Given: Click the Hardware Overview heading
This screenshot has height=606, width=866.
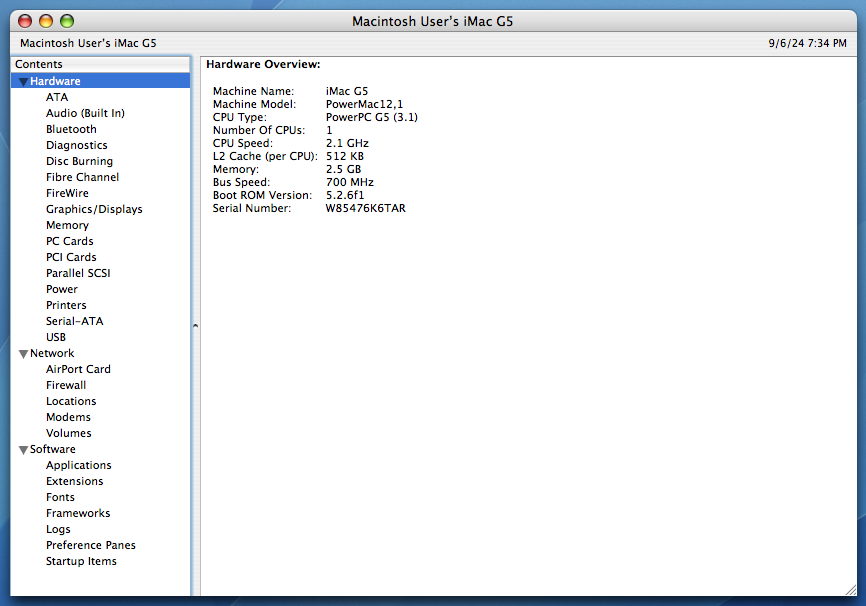Looking at the screenshot, I should (263, 65).
